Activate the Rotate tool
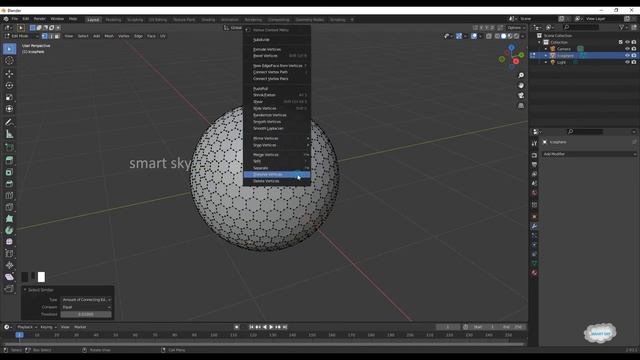The height and width of the screenshot is (360, 640). coord(9,85)
